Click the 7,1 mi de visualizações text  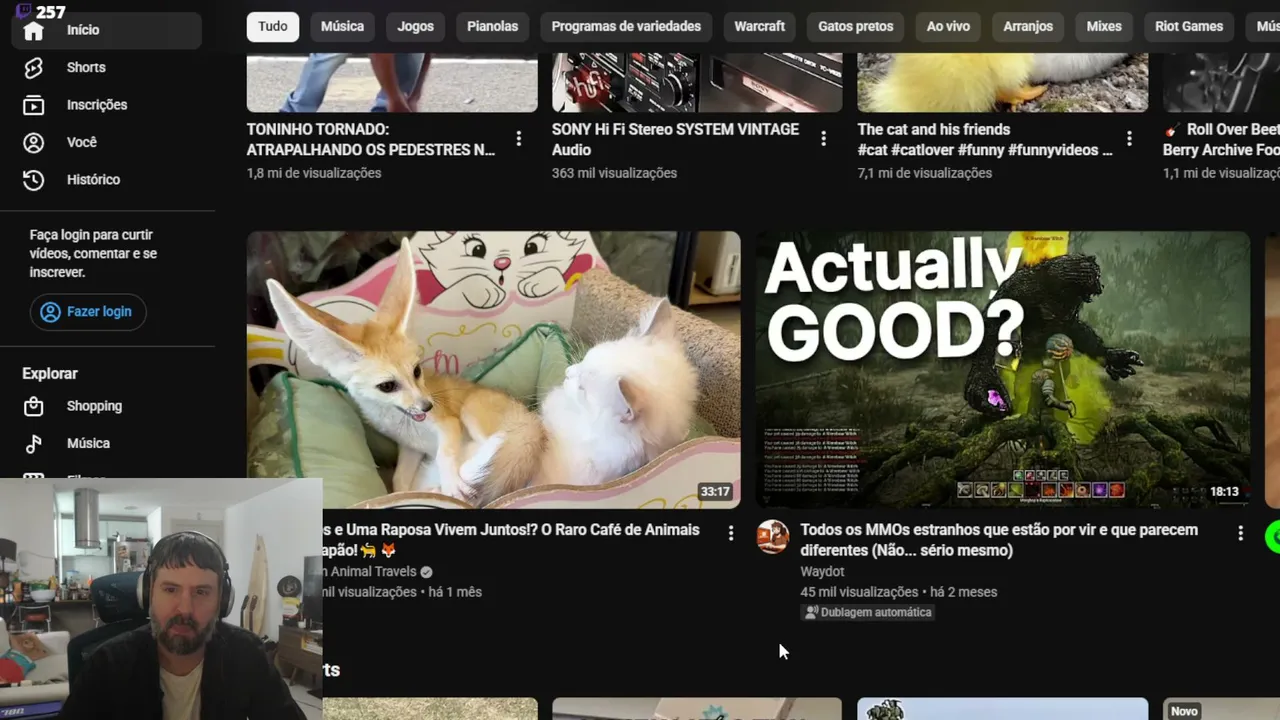925,173
